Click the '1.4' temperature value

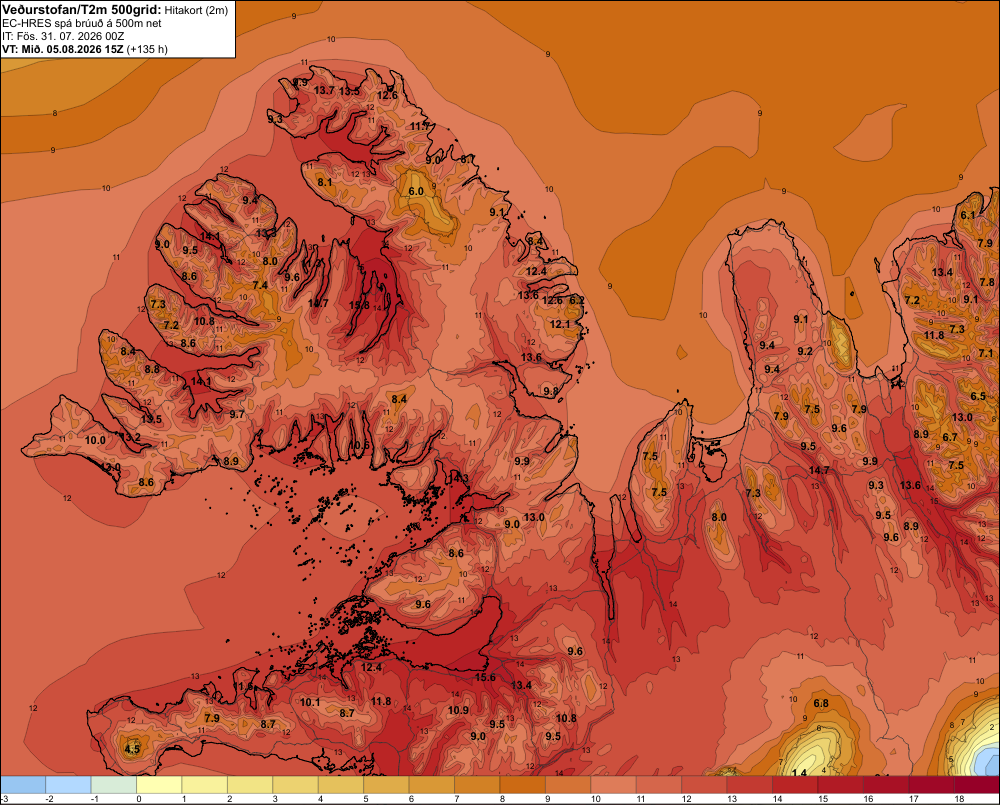click(799, 773)
